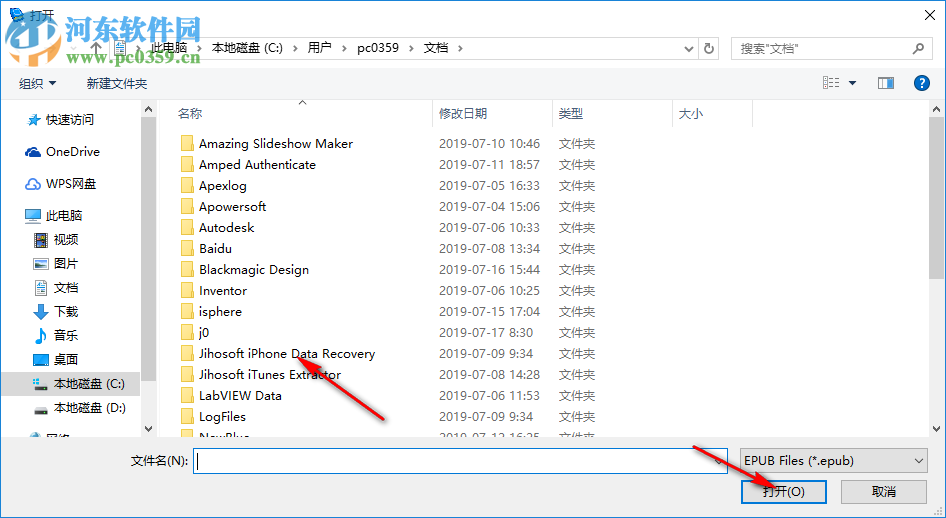Expand address bar history dropdown
The image size is (946, 518).
[x=688, y=49]
